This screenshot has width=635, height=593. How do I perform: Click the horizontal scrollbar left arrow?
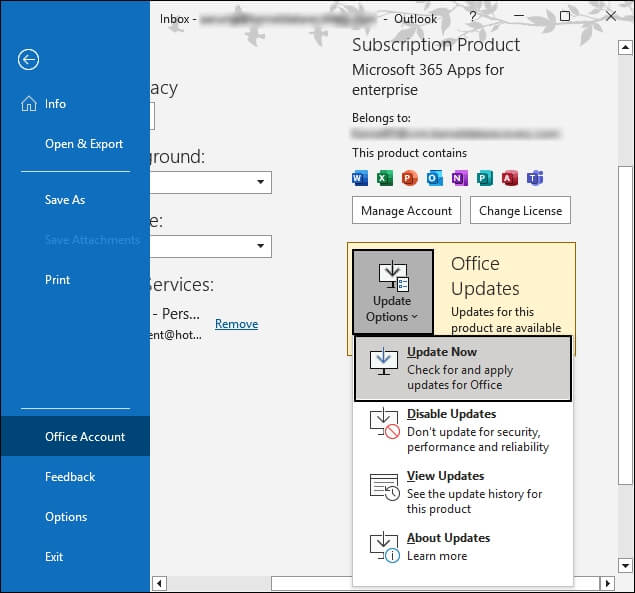coord(159,583)
